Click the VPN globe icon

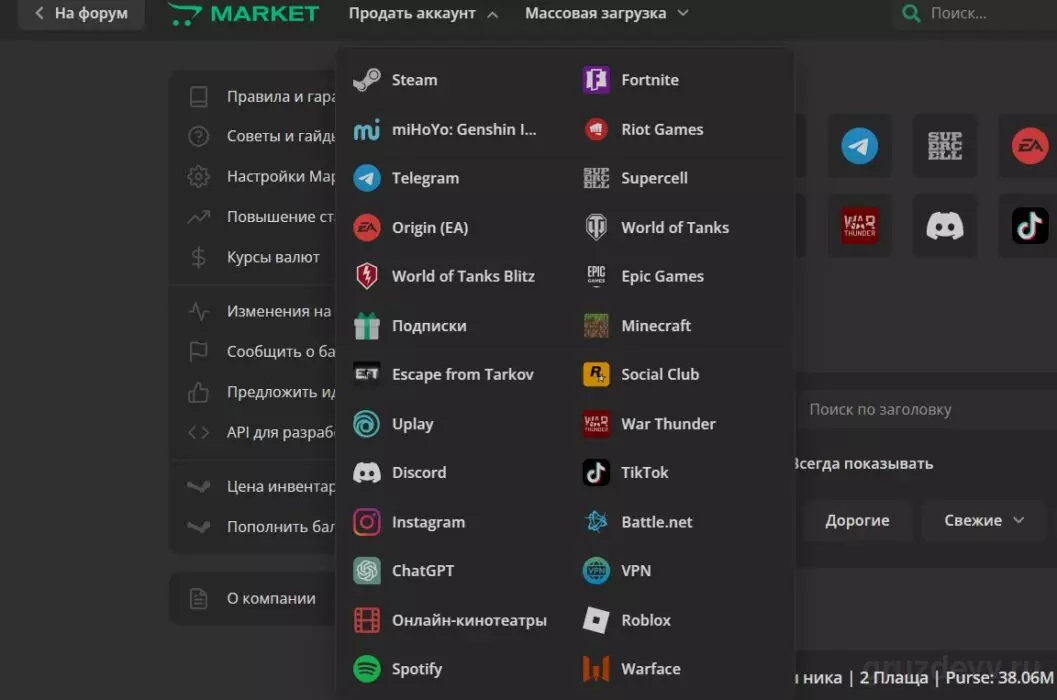click(x=596, y=571)
